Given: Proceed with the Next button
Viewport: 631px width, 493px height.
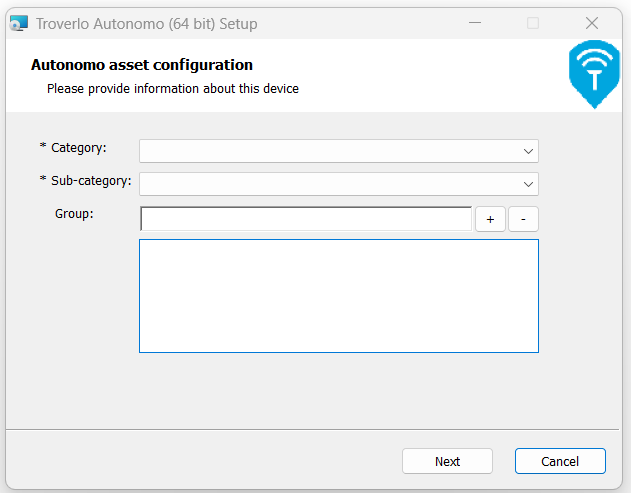Looking at the screenshot, I should [447, 461].
